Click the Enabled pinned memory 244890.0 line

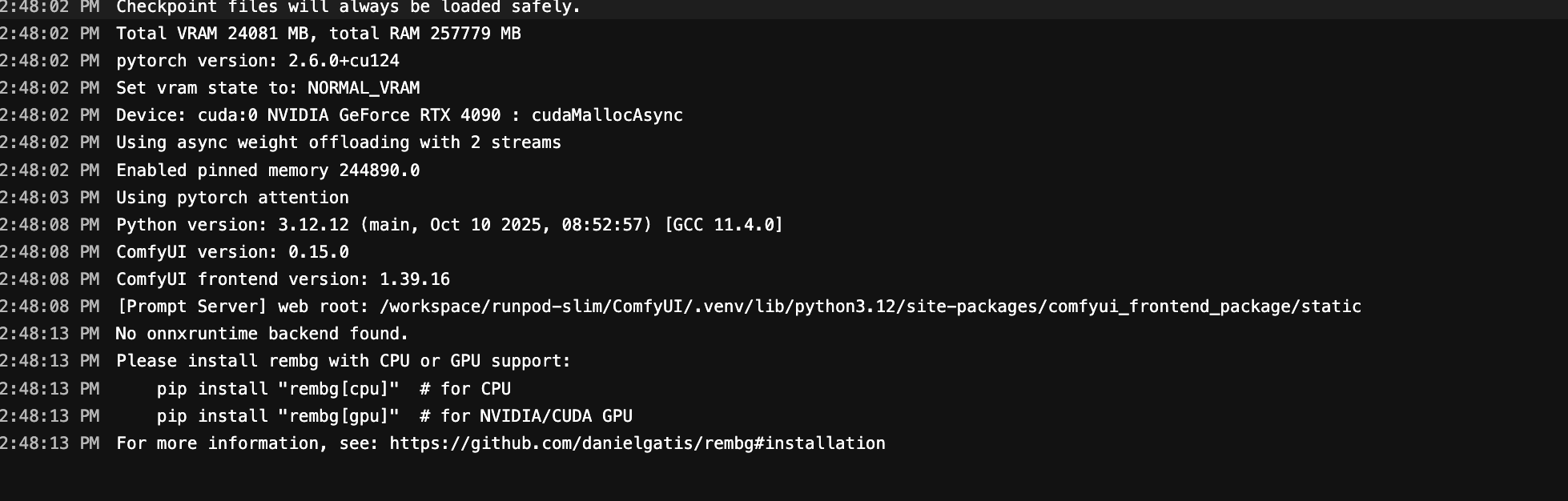pos(267,170)
